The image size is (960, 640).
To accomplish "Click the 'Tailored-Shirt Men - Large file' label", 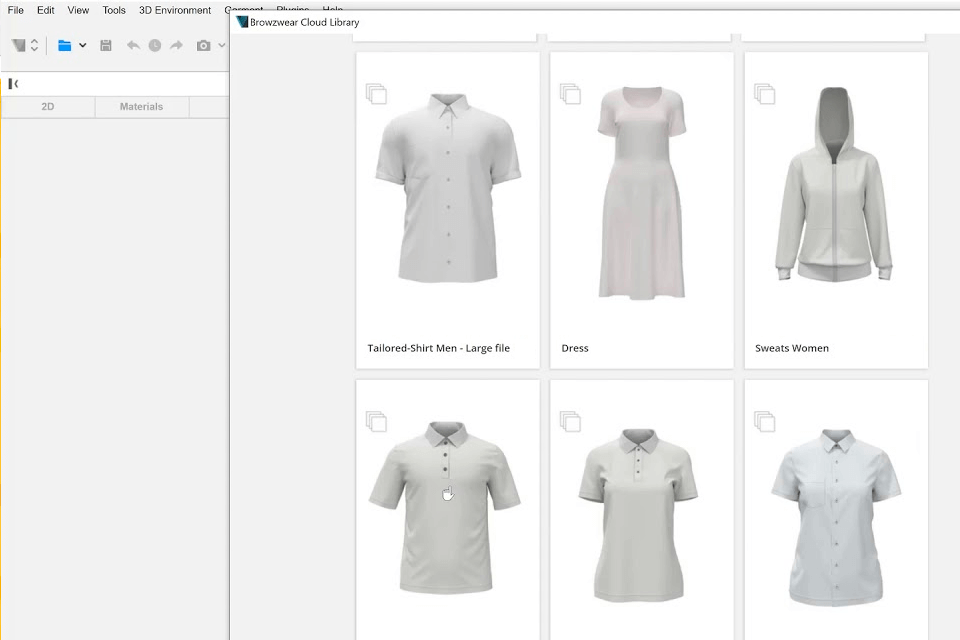I will coord(438,348).
